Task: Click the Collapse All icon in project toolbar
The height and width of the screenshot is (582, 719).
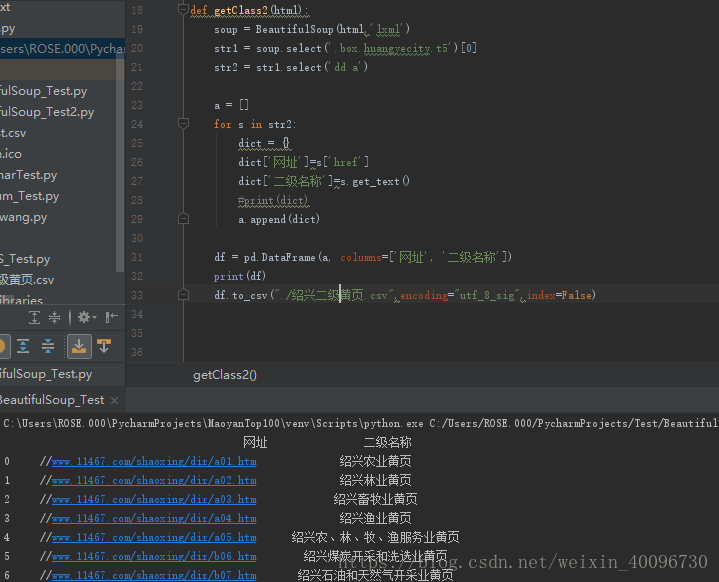Action: [x=55, y=317]
